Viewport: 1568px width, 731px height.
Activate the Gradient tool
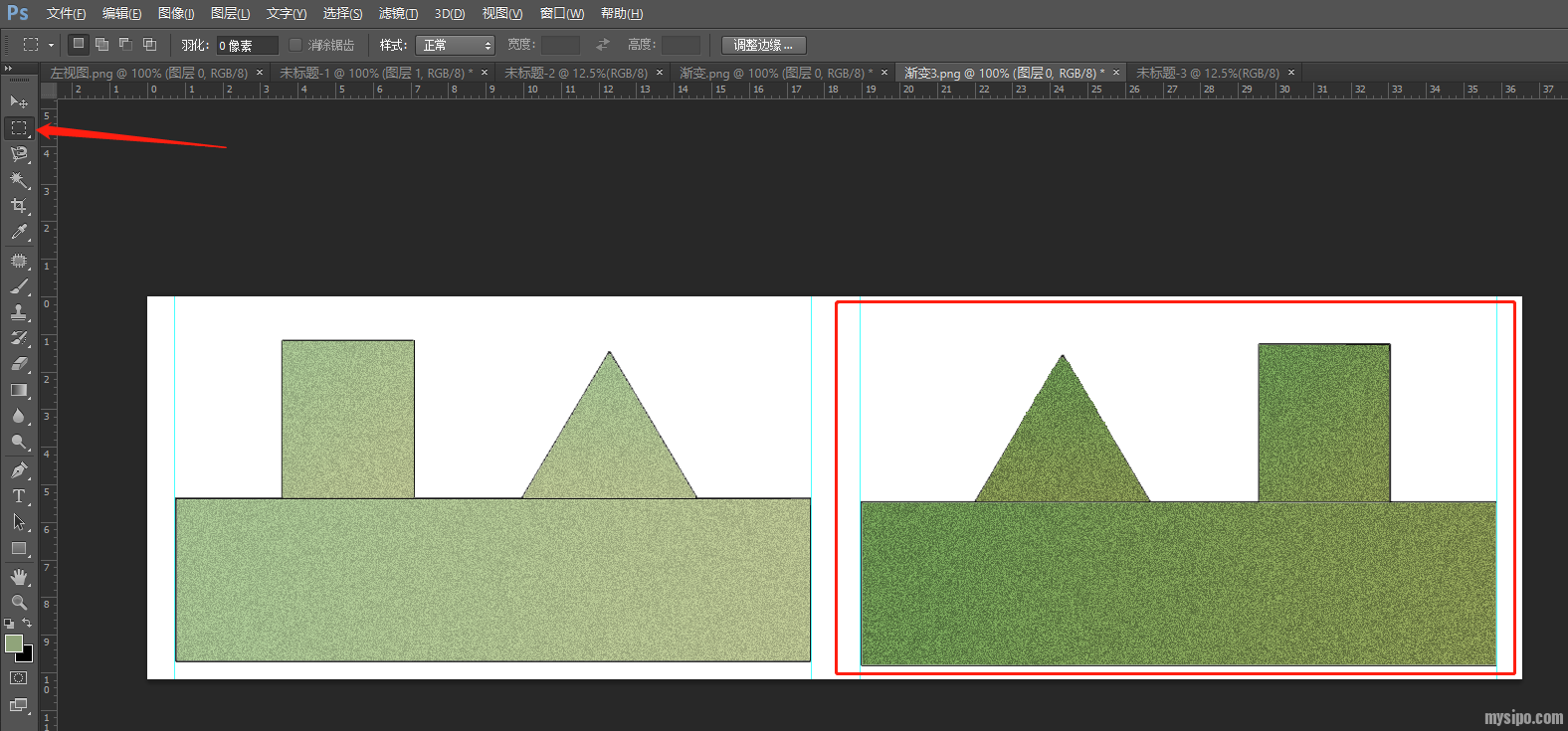pyautogui.click(x=18, y=390)
